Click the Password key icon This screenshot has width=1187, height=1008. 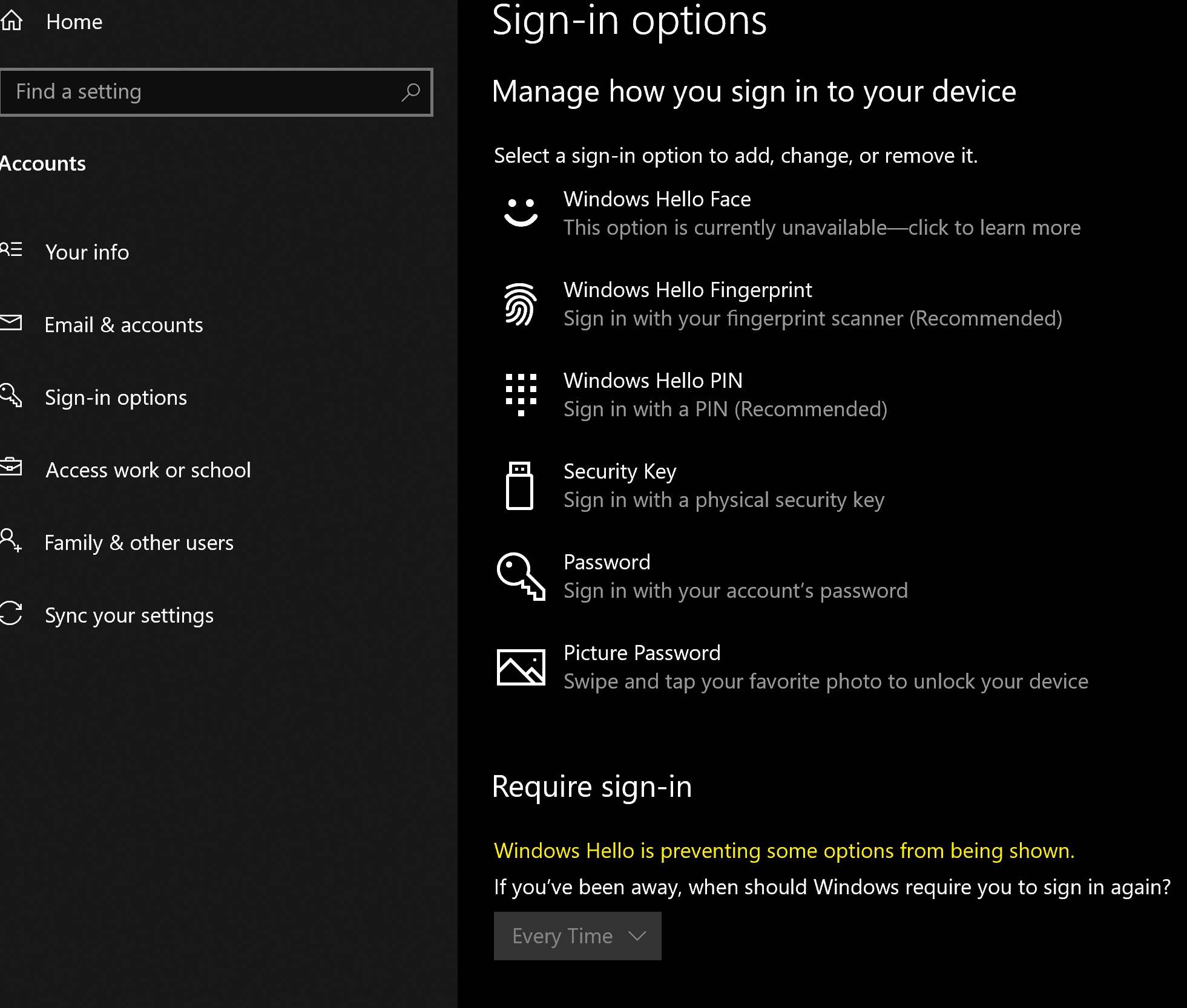(521, 576)
